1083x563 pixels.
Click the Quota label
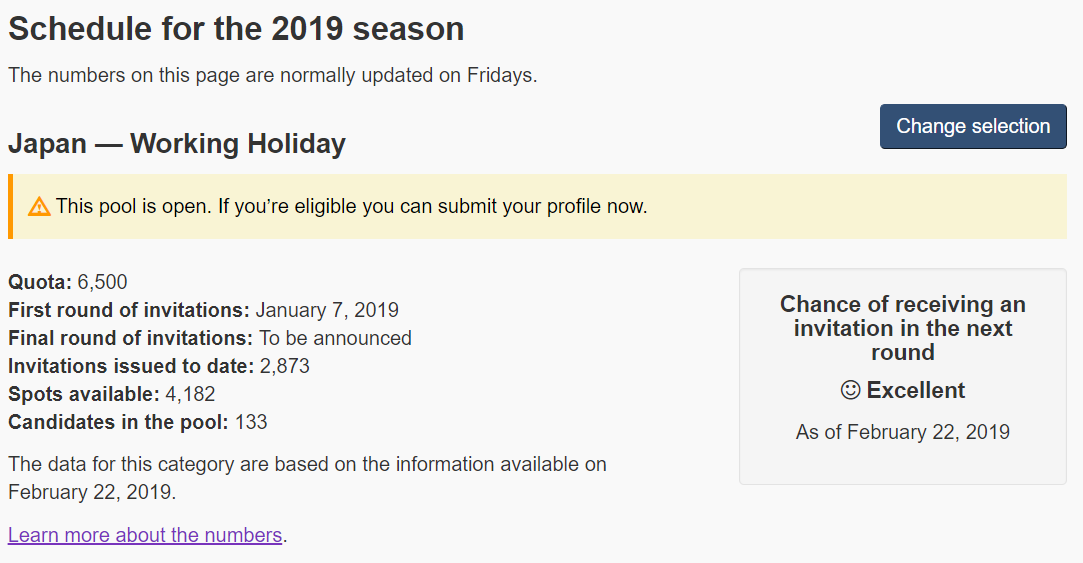click(x=40, y=282)
